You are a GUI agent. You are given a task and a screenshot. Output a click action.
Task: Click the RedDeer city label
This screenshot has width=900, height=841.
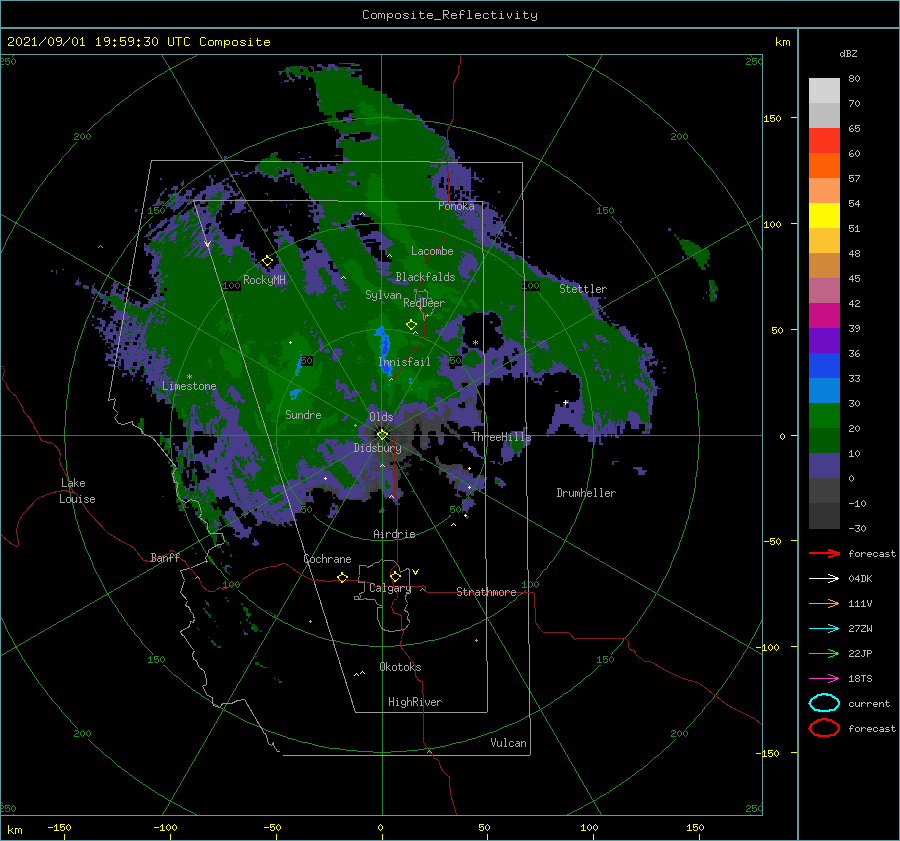[424, 303]
